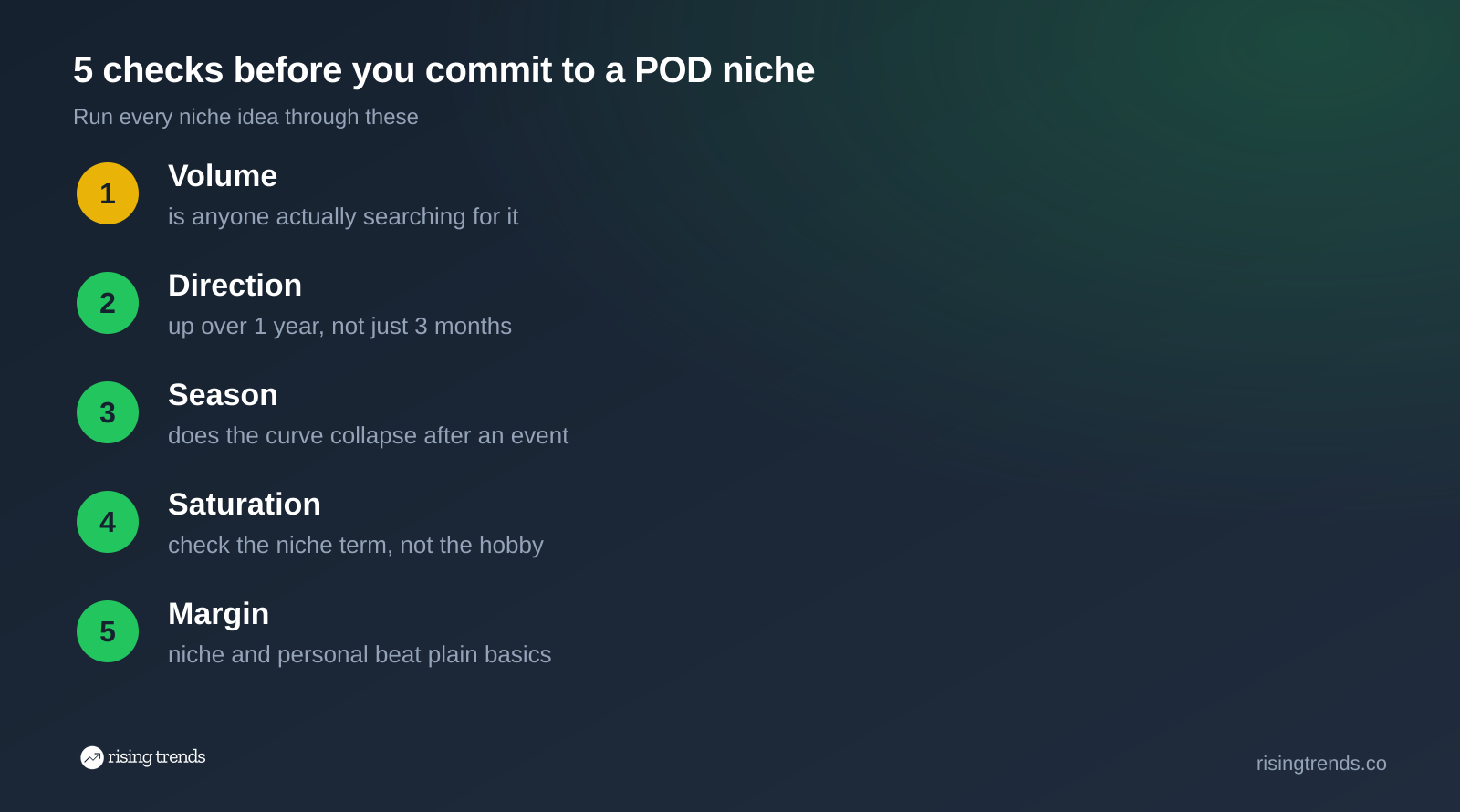Click subtitle 'Run every niche idea through these'
1460x812 pixels.
[x=245, y=118]
